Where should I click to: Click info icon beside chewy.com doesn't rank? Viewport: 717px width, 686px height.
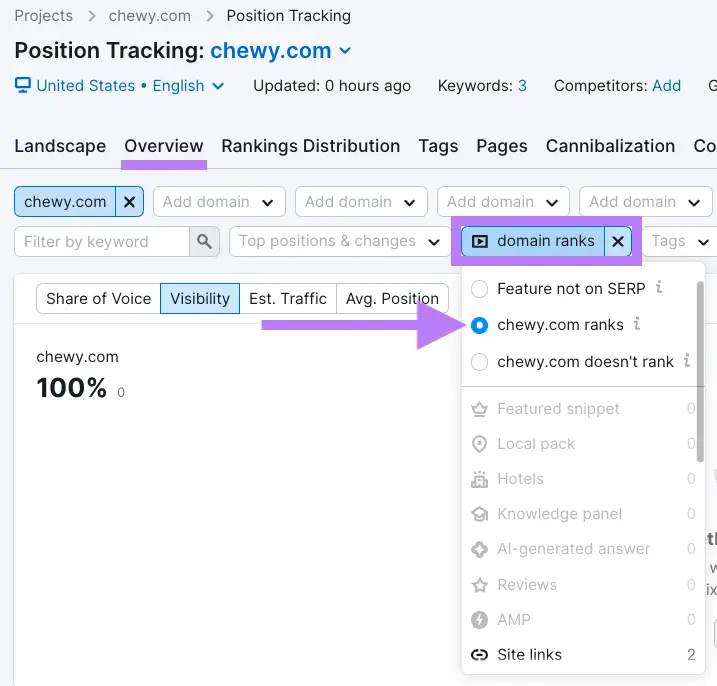pyautogui.click(x=687, y=360)
